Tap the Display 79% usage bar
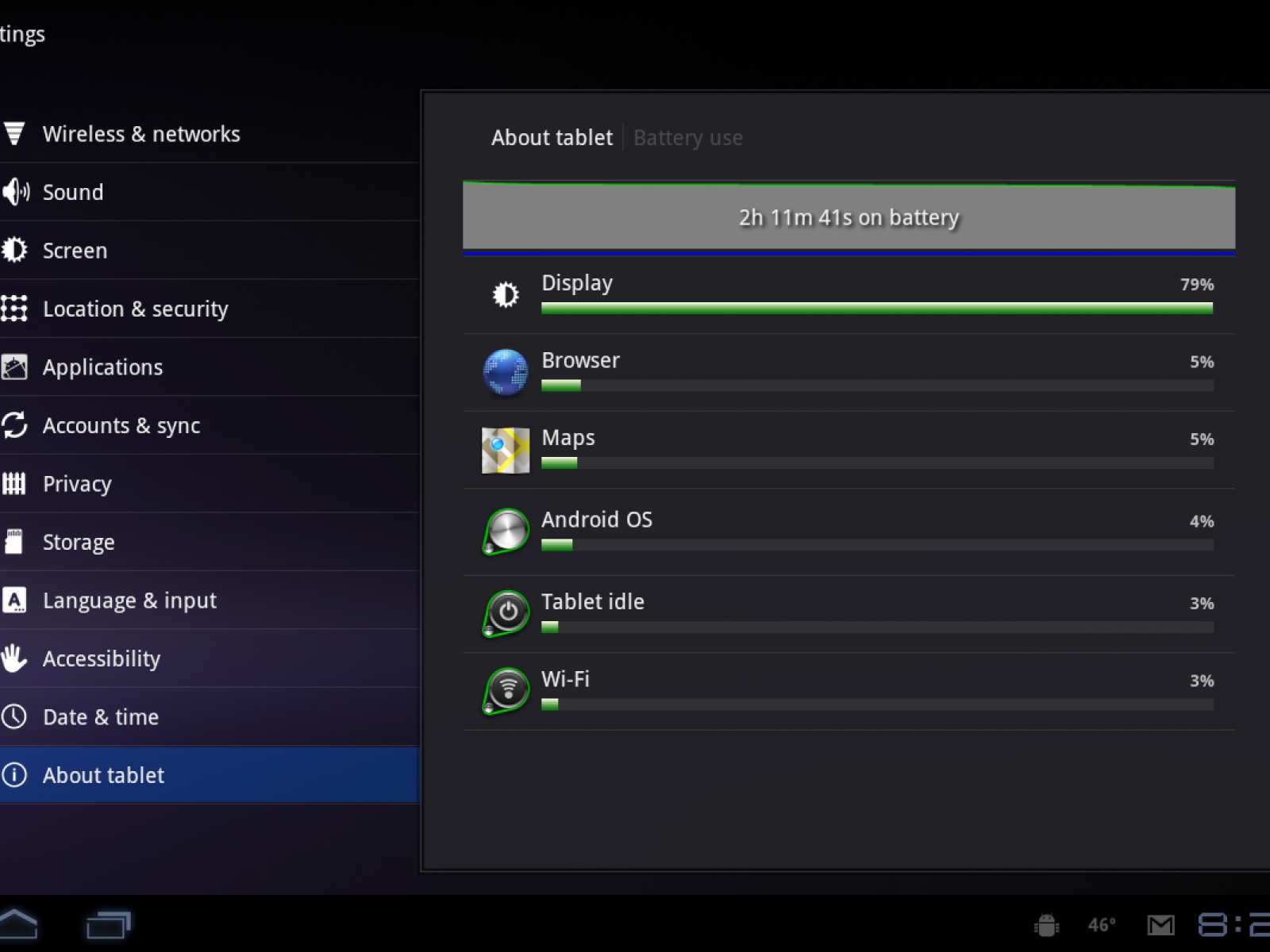The image size is (1270, 952). click(x=876, y=308)
